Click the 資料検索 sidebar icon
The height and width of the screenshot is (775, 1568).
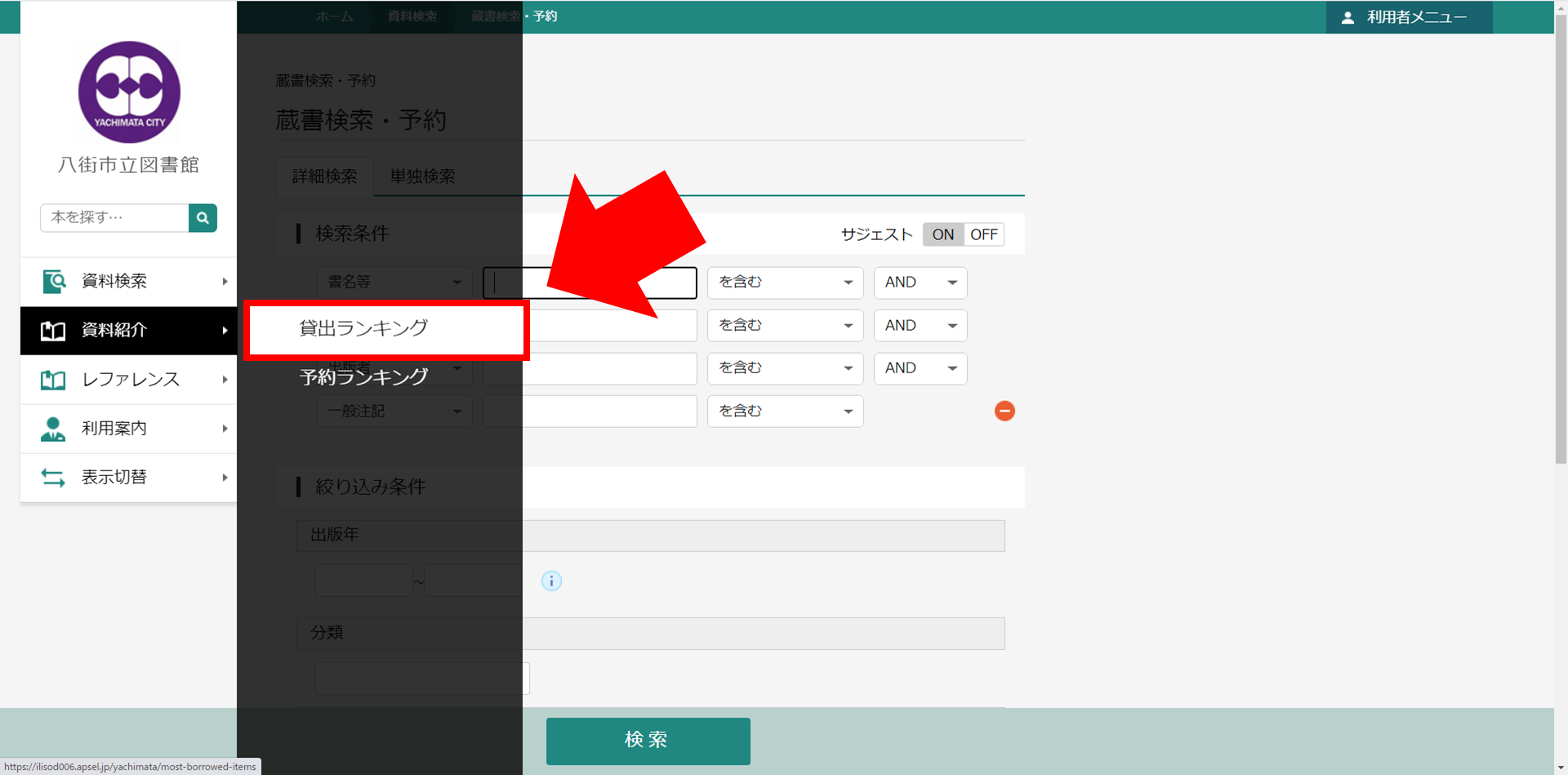point(53,282)
